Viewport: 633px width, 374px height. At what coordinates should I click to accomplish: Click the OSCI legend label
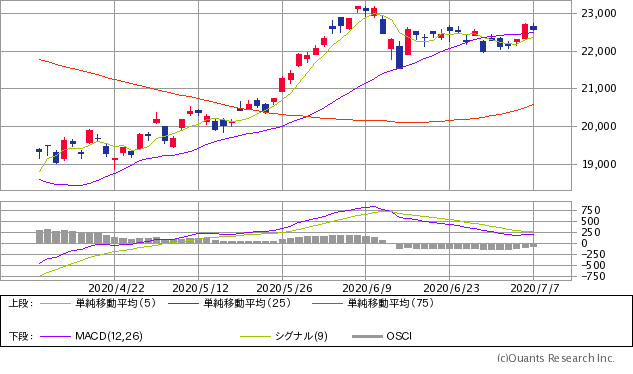tap(399, 336)
